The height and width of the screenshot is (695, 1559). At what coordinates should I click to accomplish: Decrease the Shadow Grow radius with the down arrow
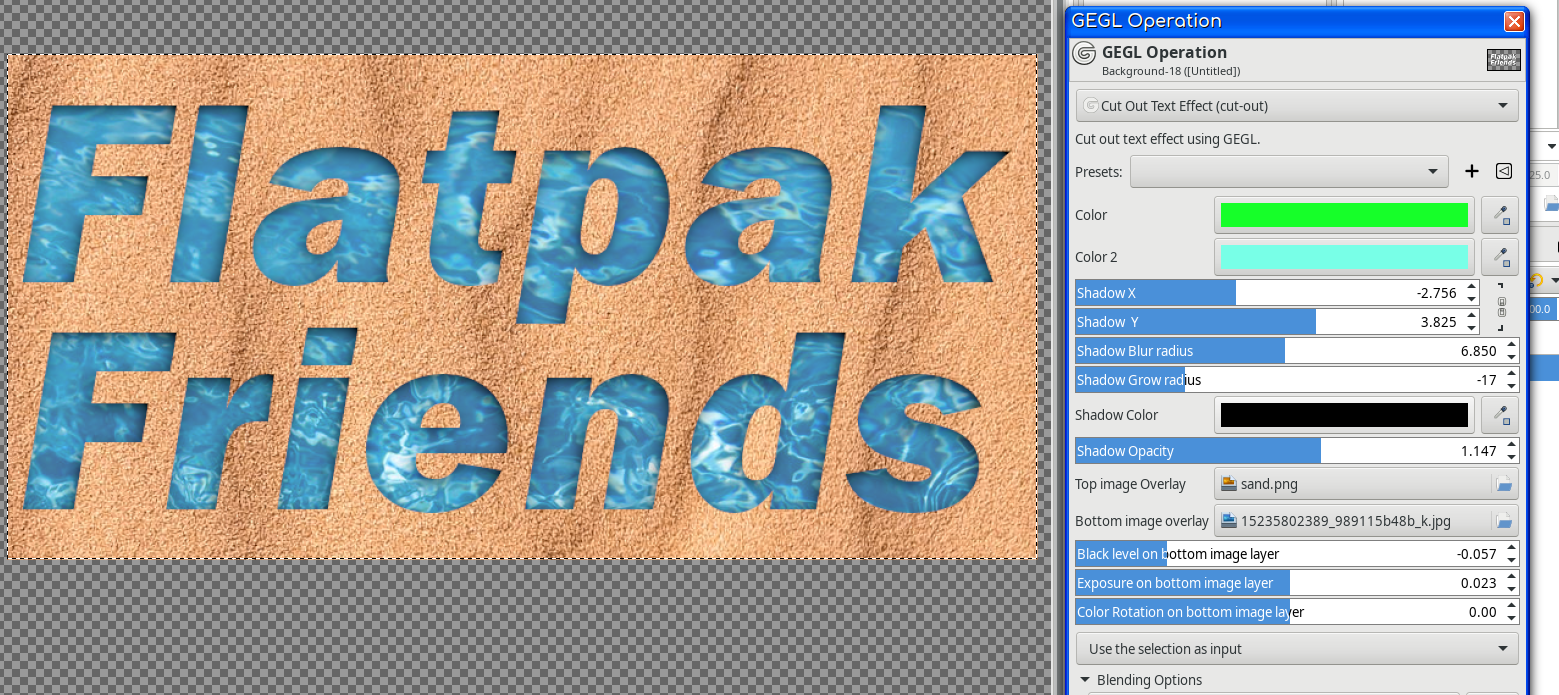pos(1511,386)
